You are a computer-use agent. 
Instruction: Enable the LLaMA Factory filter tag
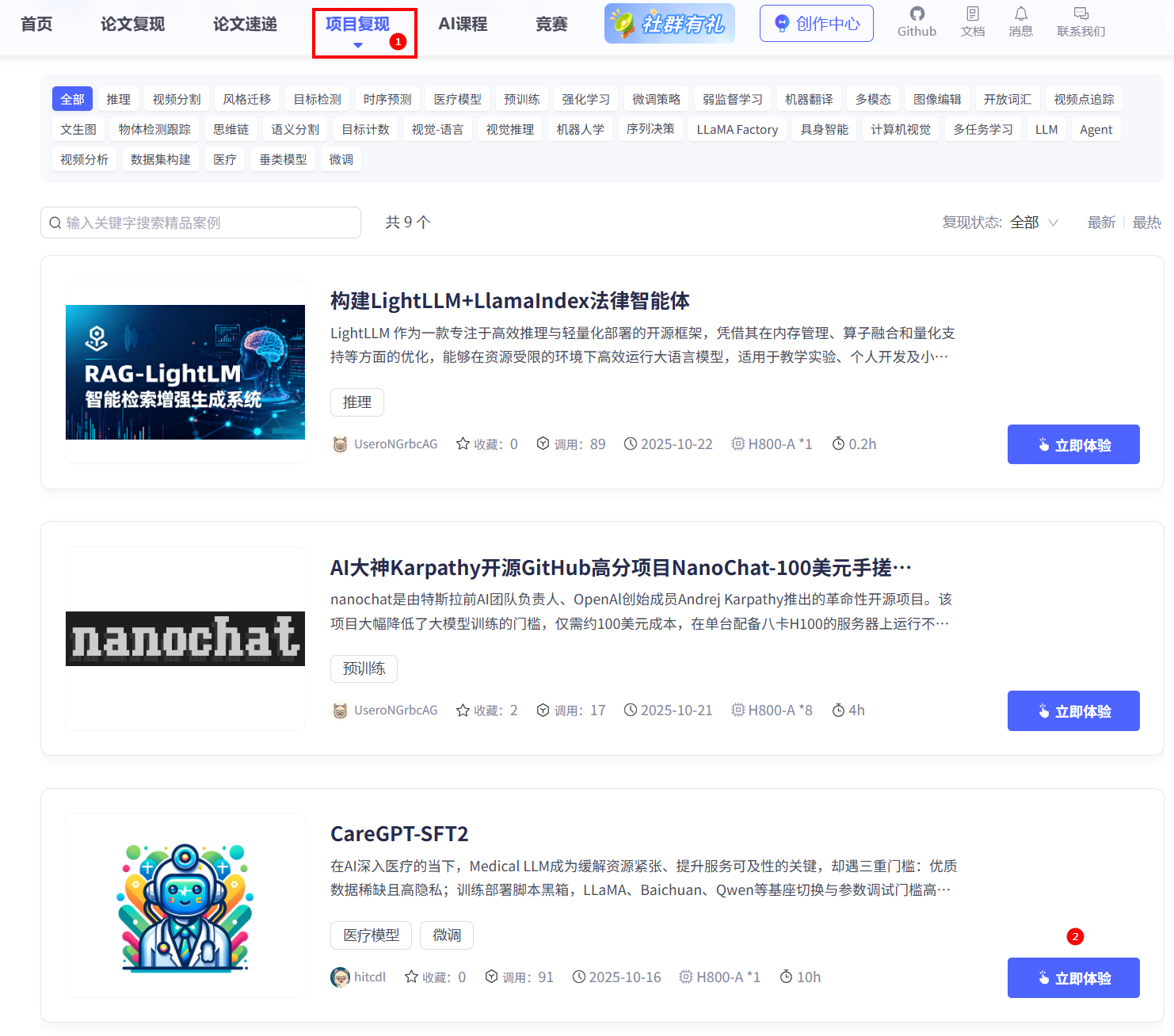(737, 128)
